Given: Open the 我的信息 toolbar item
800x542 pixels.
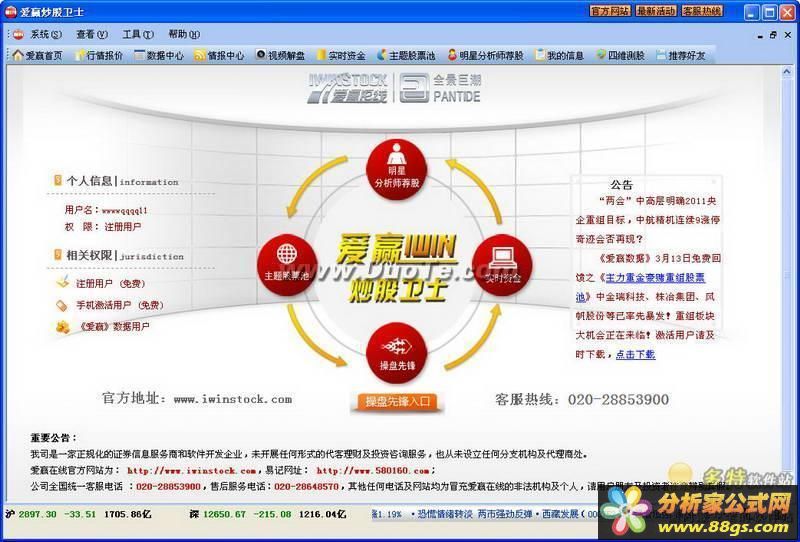Looking at the screenshot, I should pos(559,55).
